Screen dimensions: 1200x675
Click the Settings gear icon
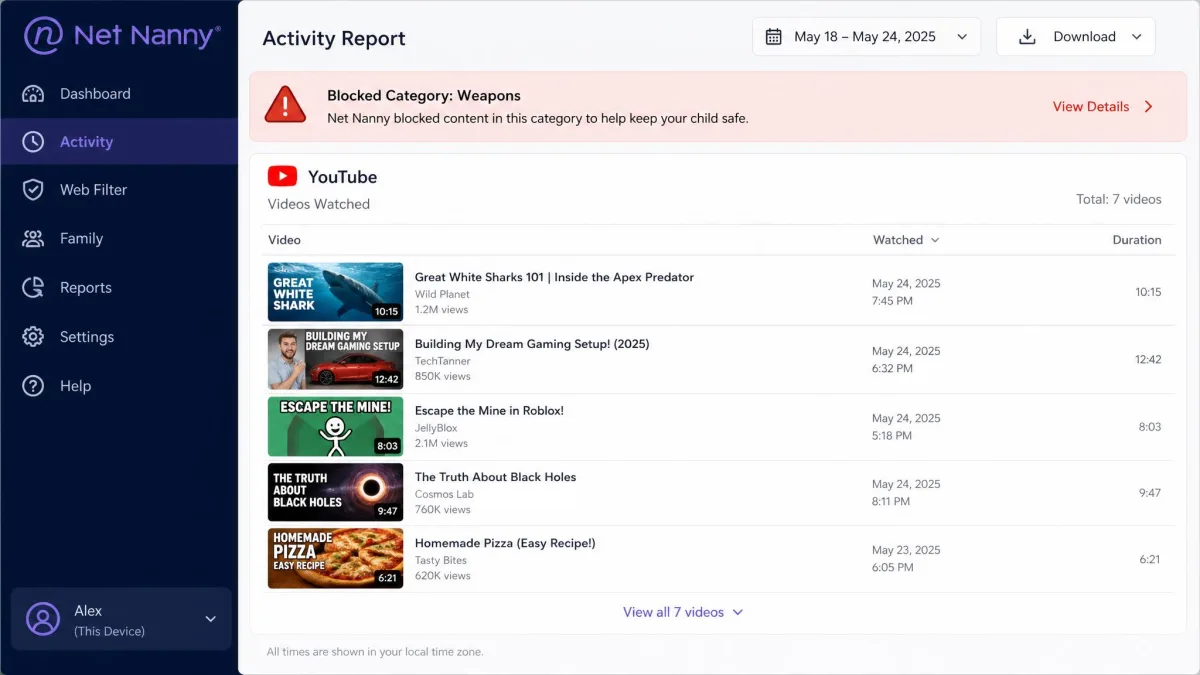33,337
